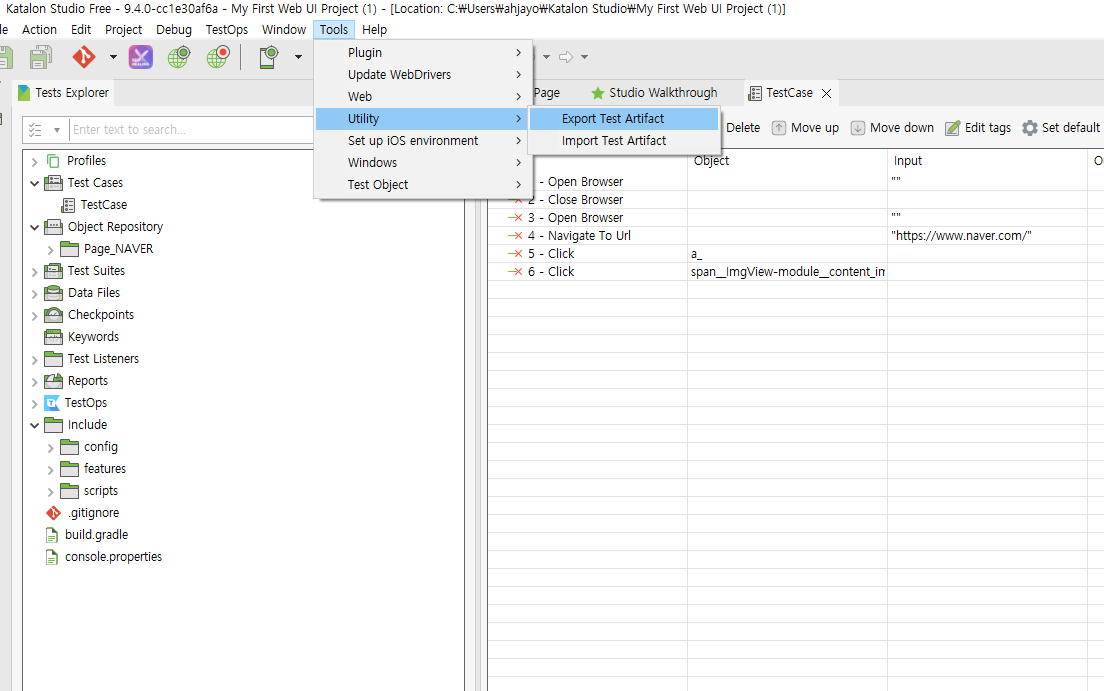This screenshot has width=1104, height=691.
Task: Open the forward navigation history dropdown
Action: point(584,57)
